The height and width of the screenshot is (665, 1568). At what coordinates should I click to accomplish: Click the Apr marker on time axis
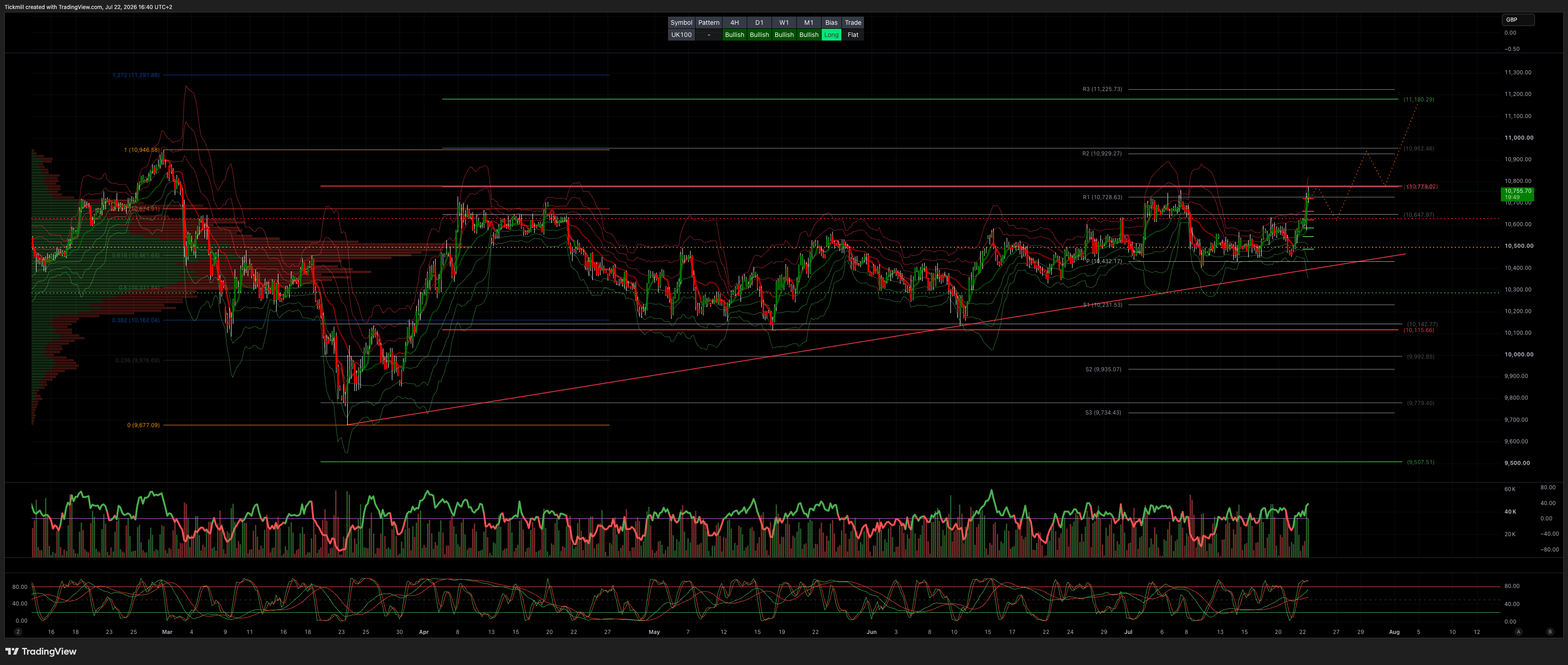pos(424,632)
